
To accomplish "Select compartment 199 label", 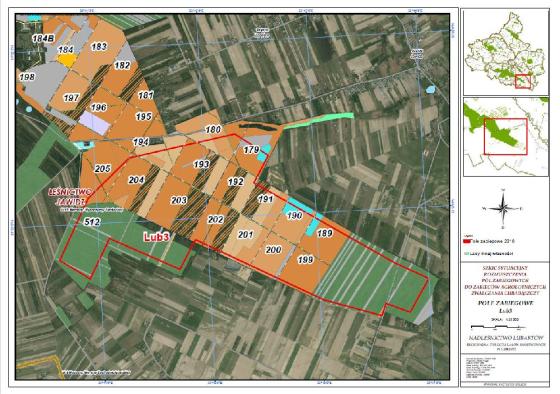I will (305, 260).
